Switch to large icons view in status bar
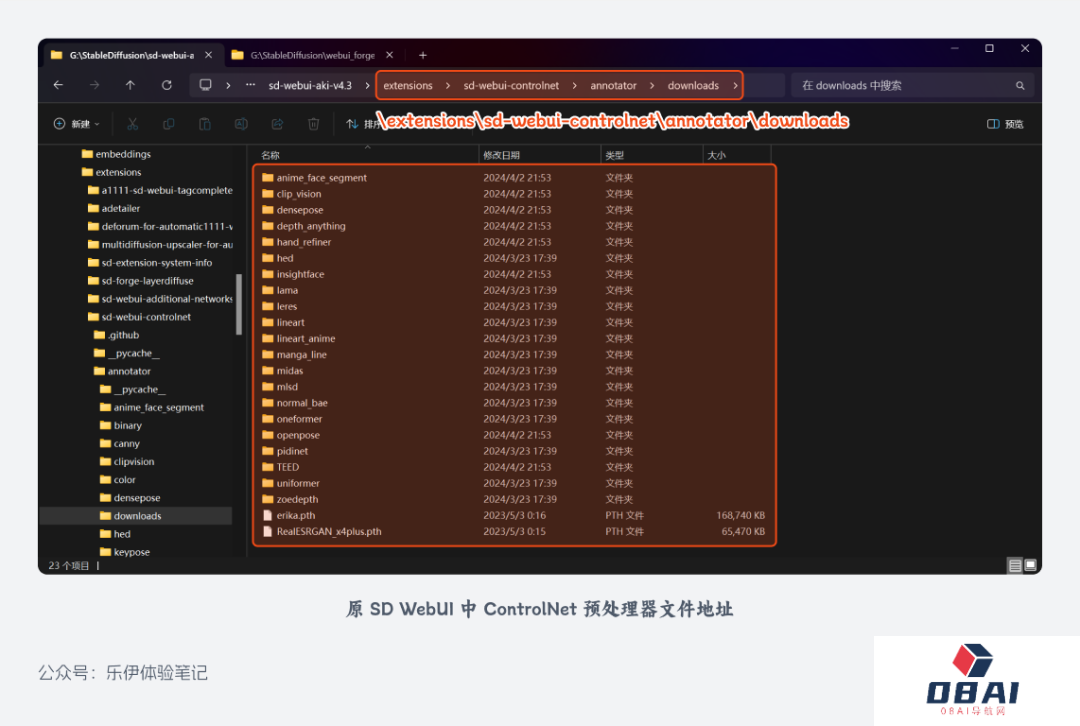The image size is (1080, 726). coord(1030,566)
